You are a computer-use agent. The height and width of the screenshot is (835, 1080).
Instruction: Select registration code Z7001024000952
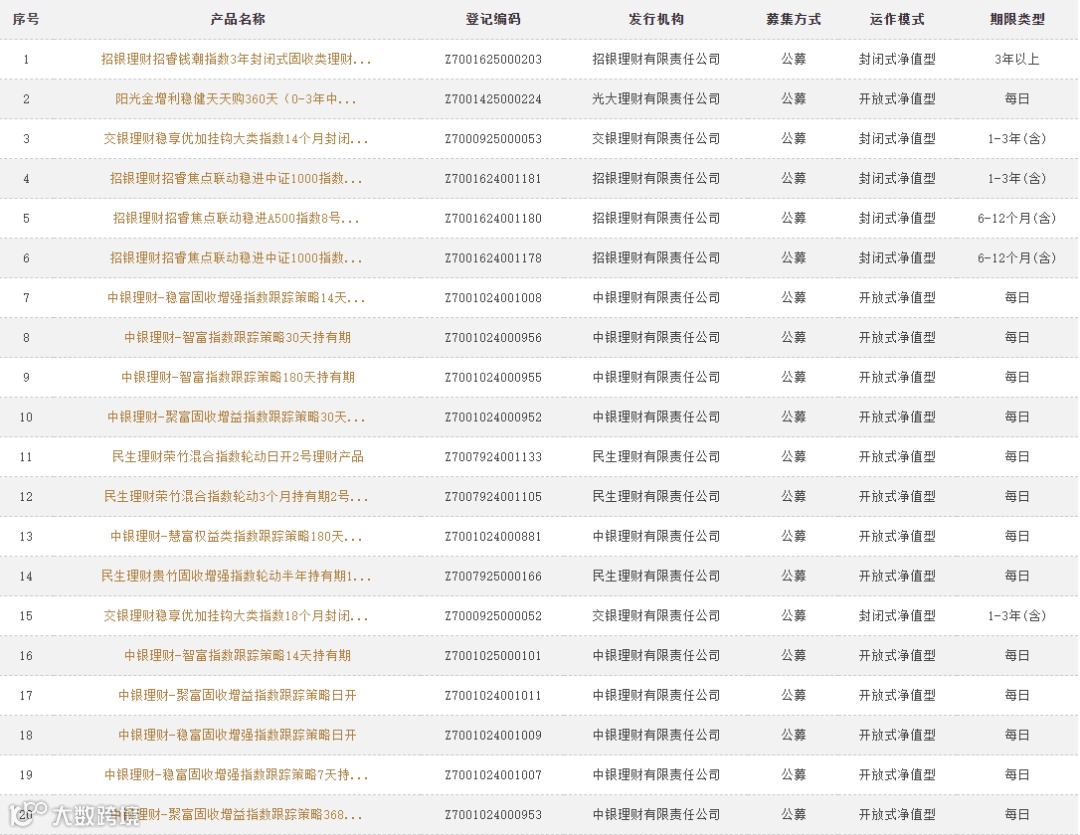click(493, 417)
